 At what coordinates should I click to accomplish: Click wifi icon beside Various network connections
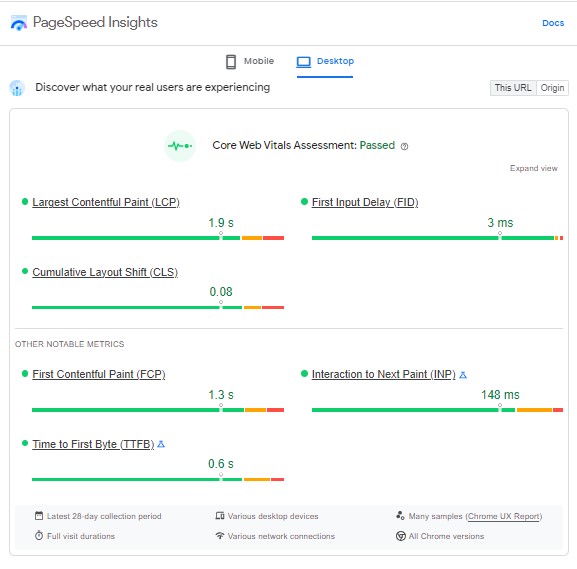click(220, 536)
